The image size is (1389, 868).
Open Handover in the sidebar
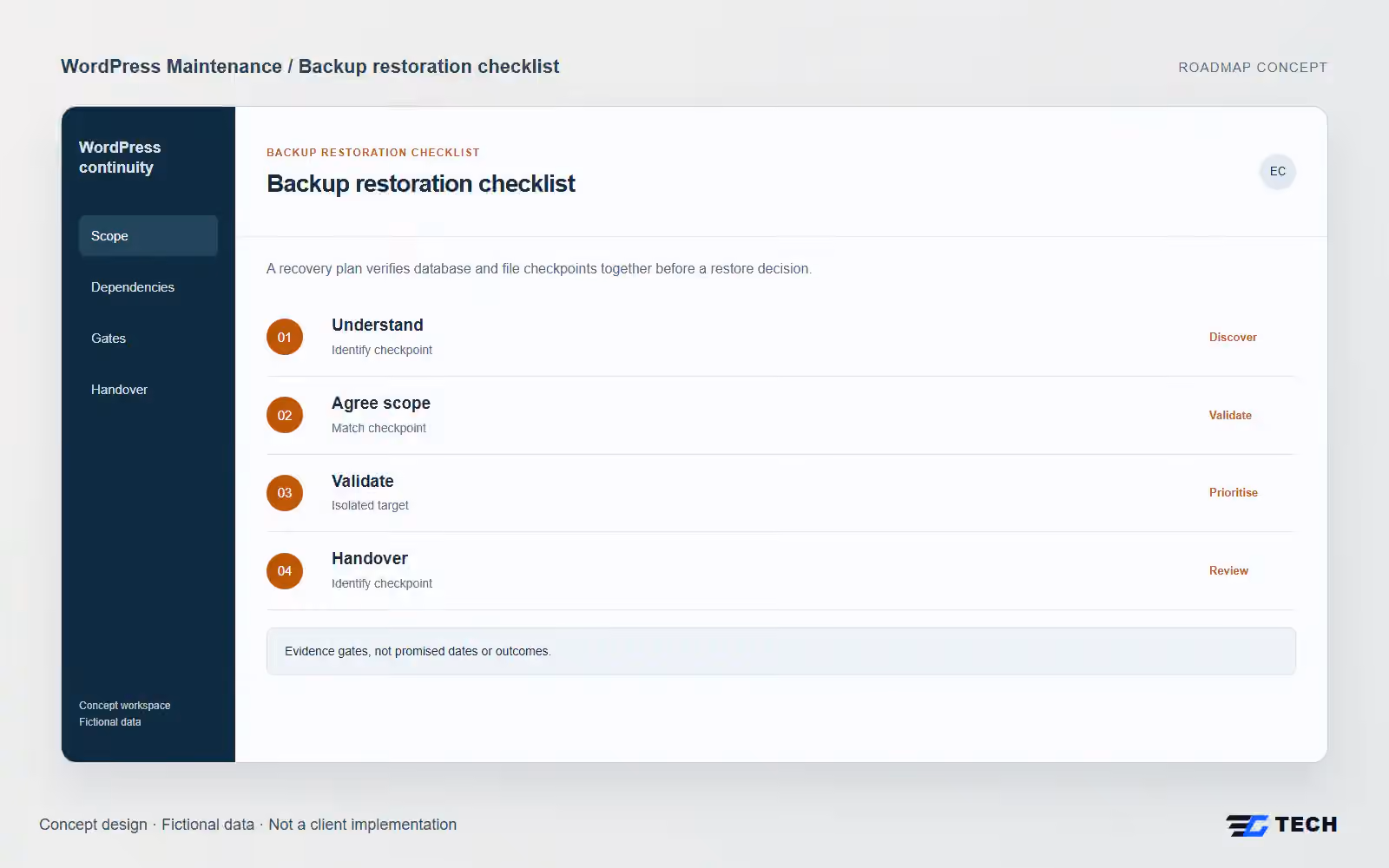click(148, 390)
